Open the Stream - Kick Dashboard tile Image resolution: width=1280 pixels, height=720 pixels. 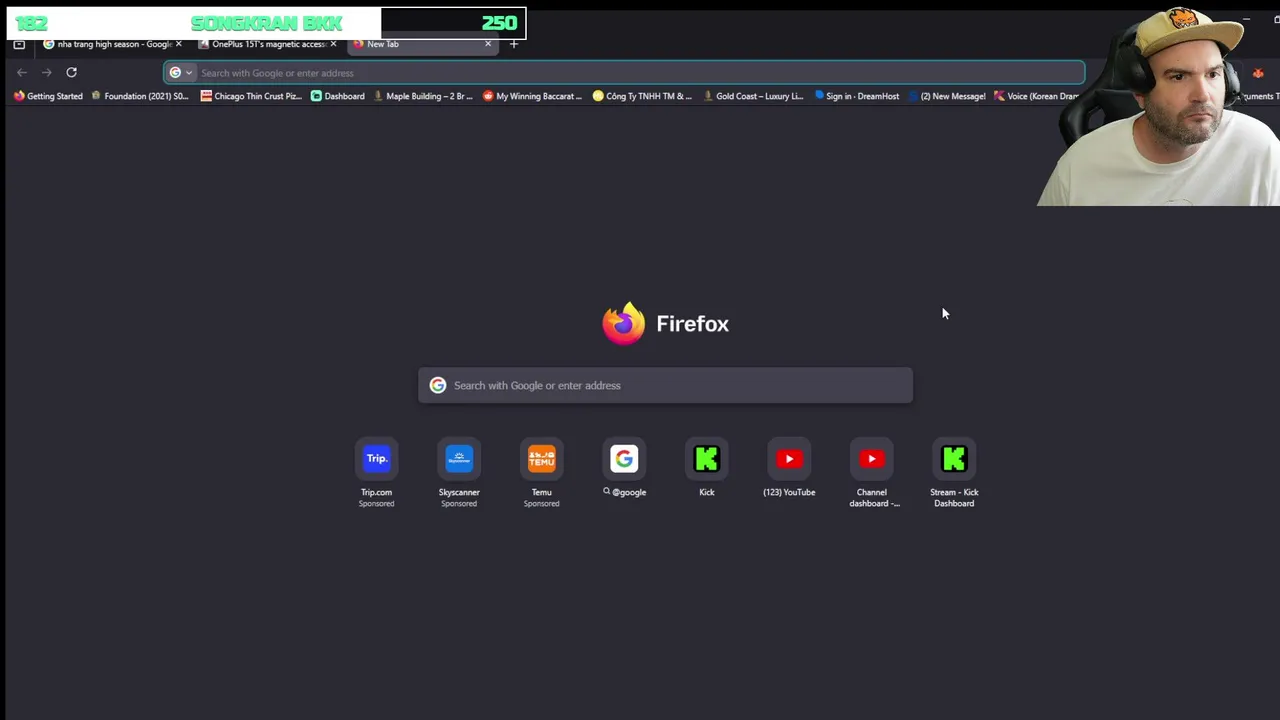coord(954,459)
